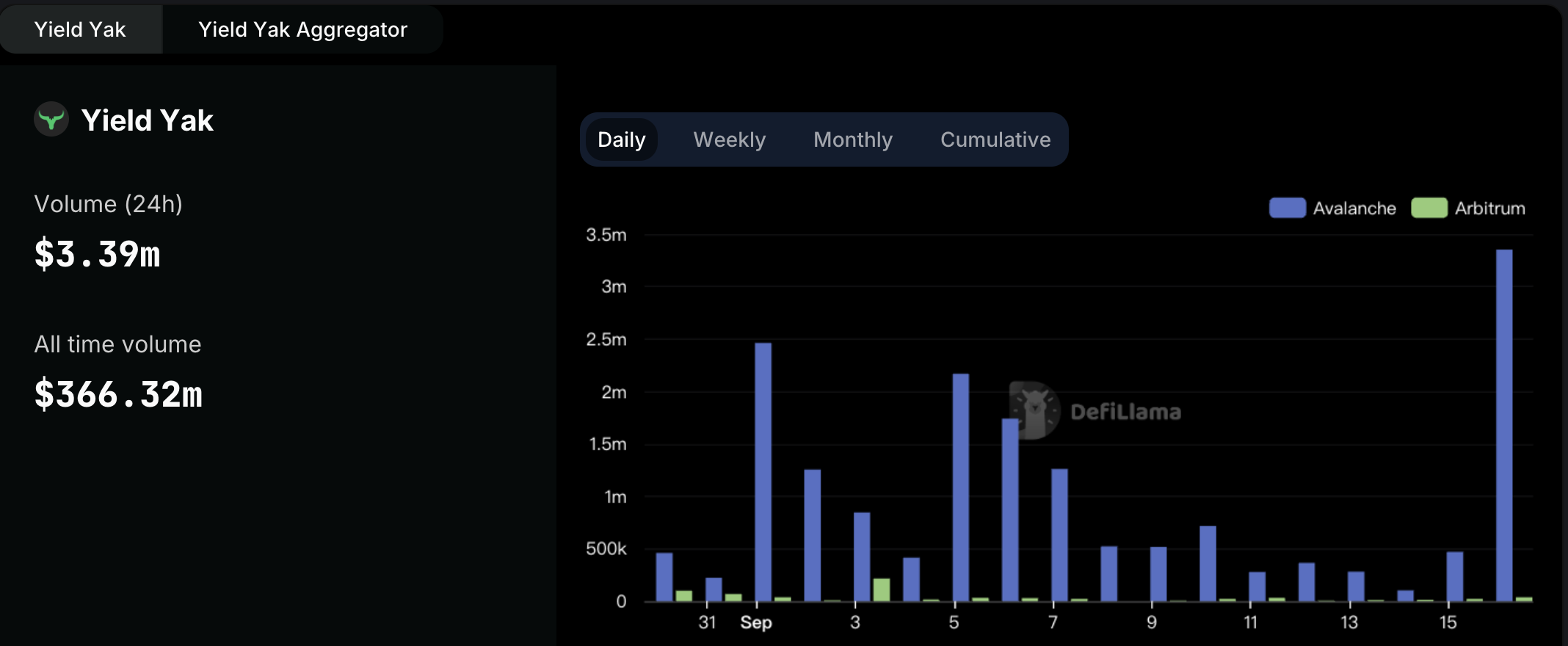Click the Avalanche bar at the 5 tick
The height and width of the screenshot is (646, 1568).
point(960,487)
